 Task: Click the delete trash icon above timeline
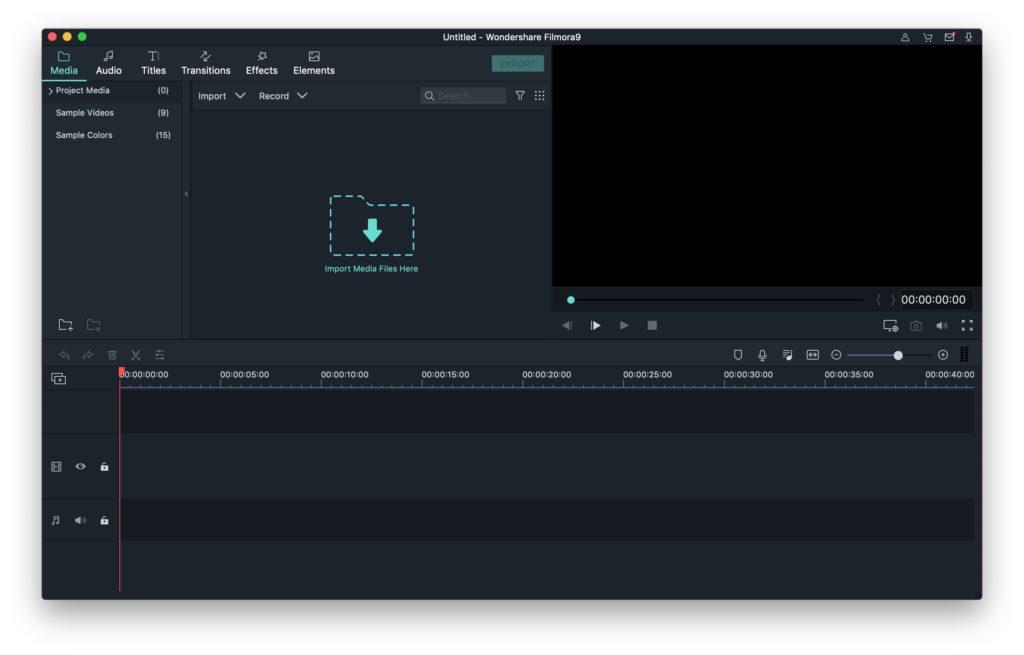(112, 355)
